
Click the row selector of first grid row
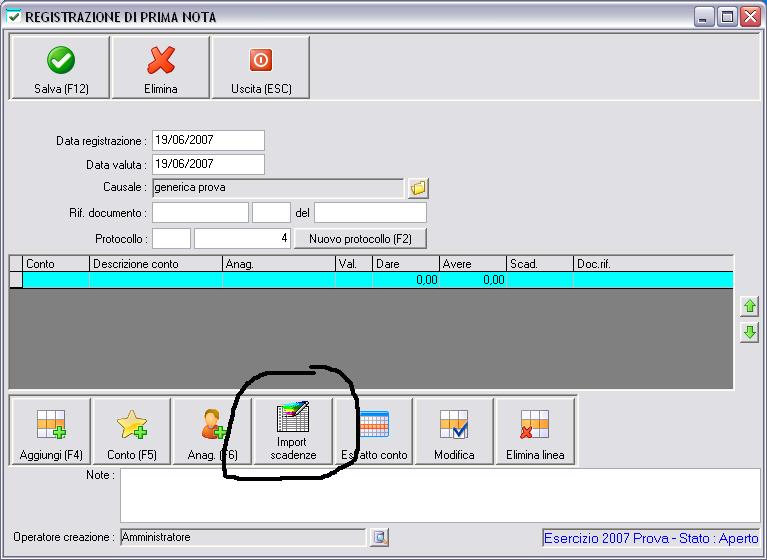pos(16,280)
